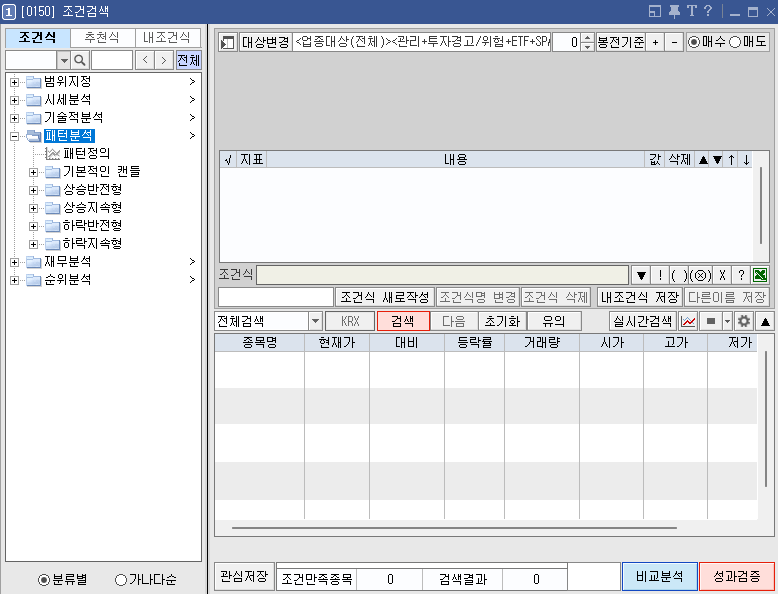Click the horizontal scrollbar under results table
Screen dimensions: 778x594
point(454,528)
